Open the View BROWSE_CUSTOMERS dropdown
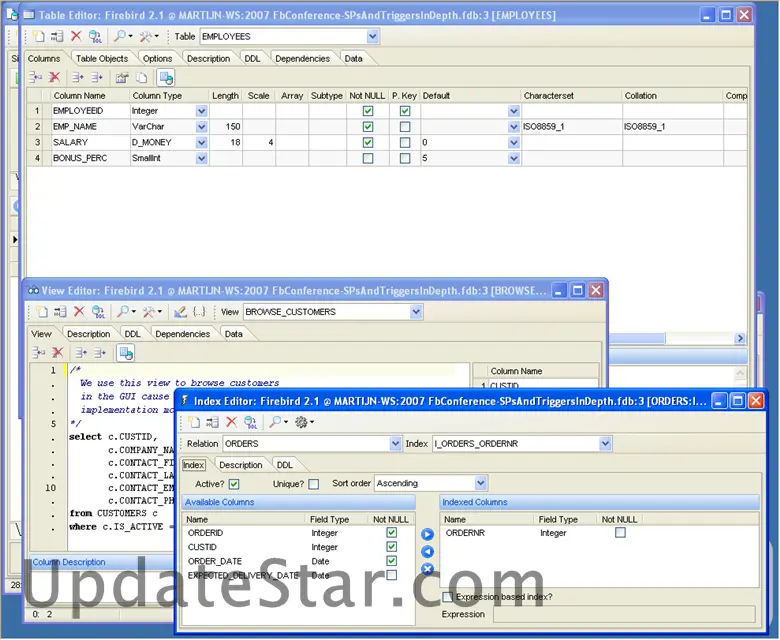 point(416,312)
